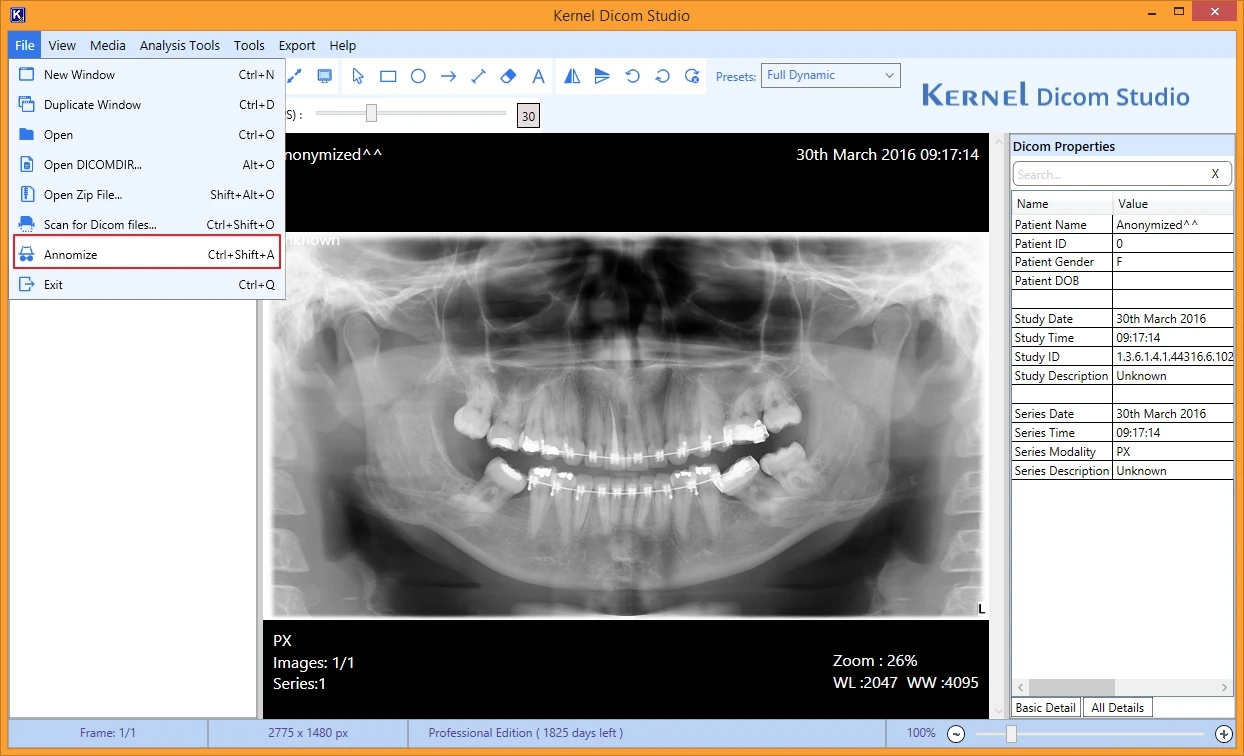The width and height of the screenshot is (1244, 756).
Task: Click the monitor display icon in toolbar
Action: (324, 76)
